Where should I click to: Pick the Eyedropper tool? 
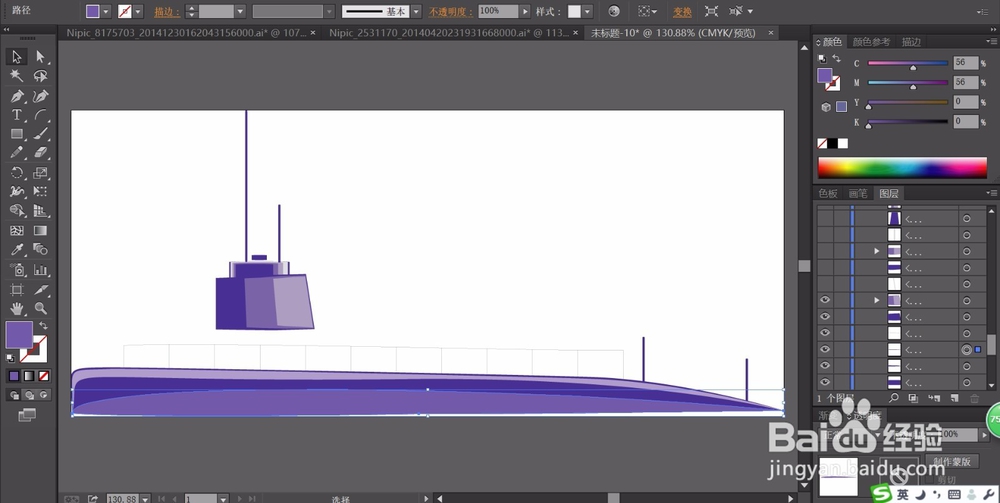[17, 249]
